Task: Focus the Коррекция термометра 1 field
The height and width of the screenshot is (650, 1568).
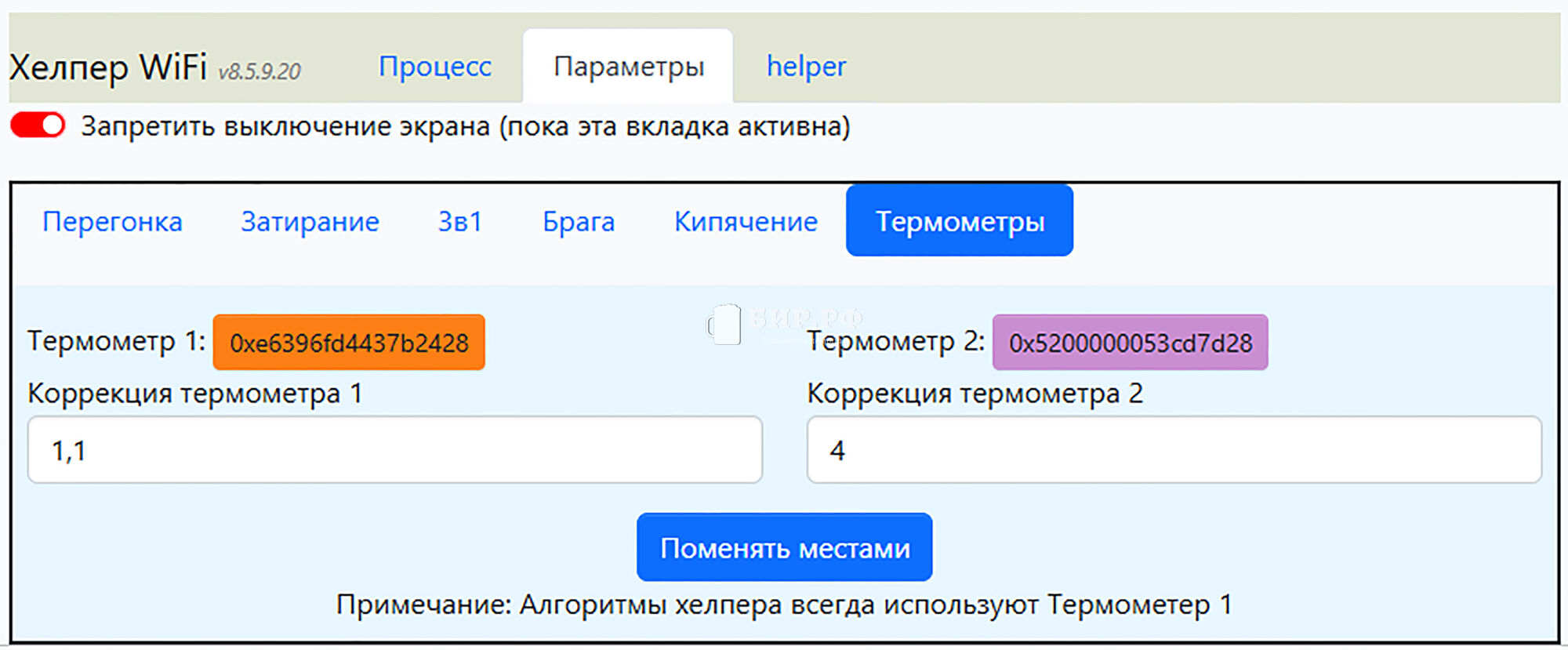Action: coord(395,450)
